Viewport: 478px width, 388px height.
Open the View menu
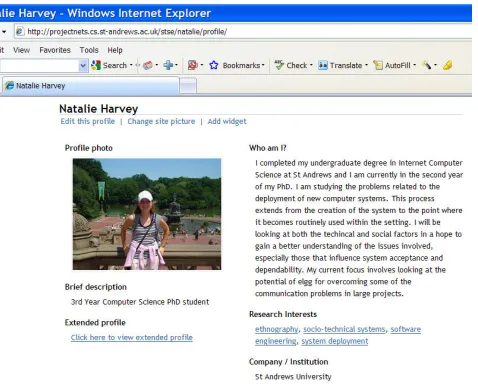pos(21,50)
